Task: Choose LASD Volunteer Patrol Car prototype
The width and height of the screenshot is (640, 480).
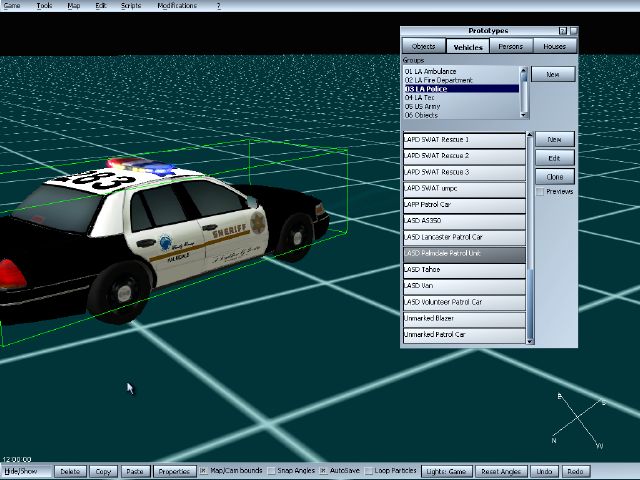Action: [x=464, y=302]
